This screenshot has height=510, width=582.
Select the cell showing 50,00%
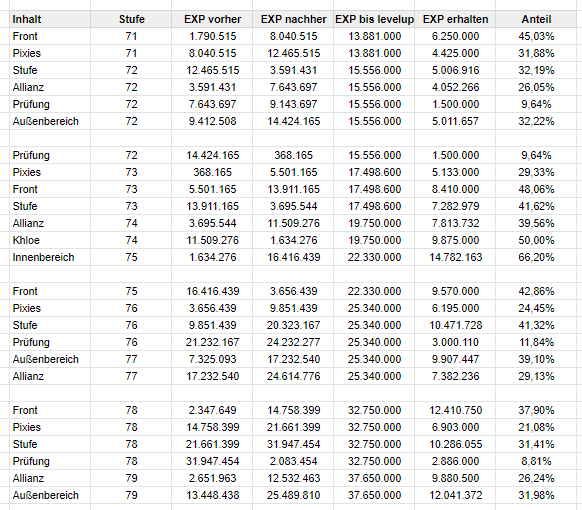[x=536, y=240]
